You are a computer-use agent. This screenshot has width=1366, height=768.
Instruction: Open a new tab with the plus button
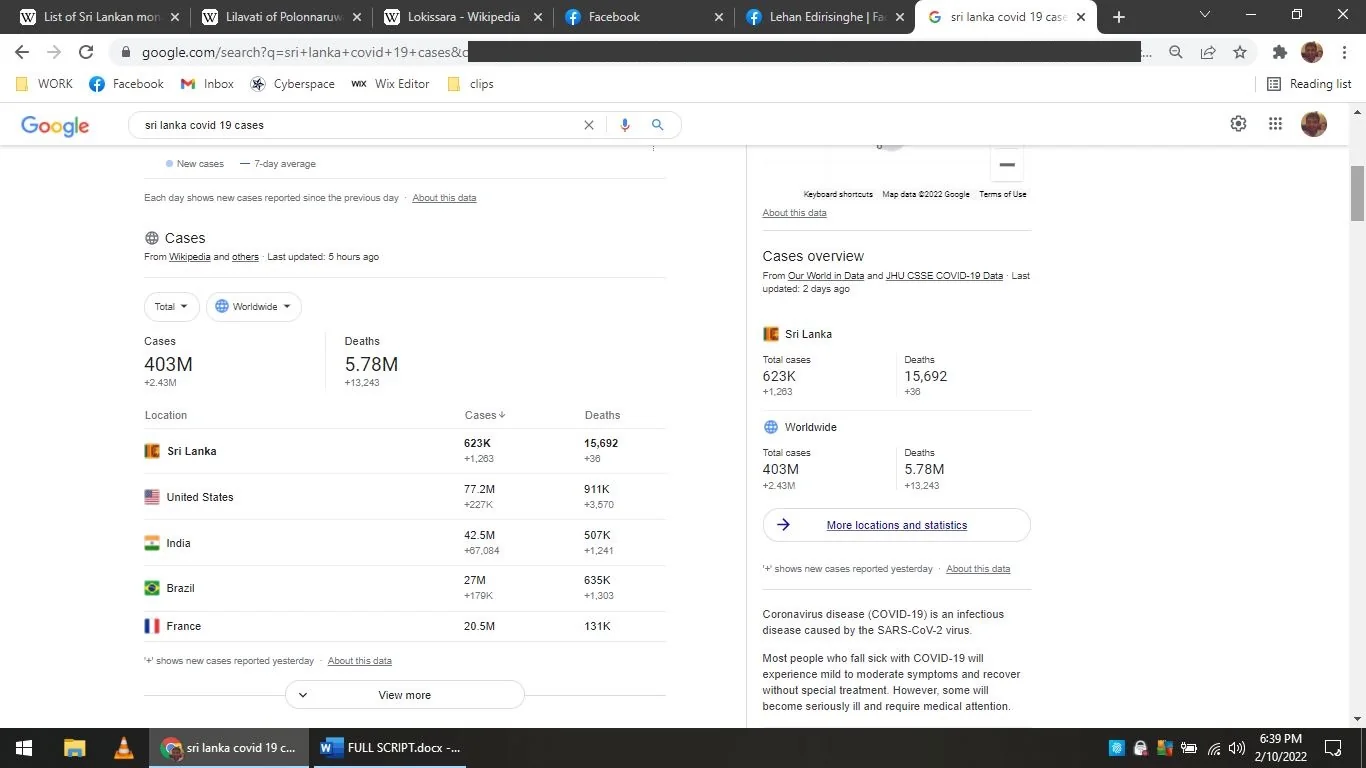(1119, 17)
